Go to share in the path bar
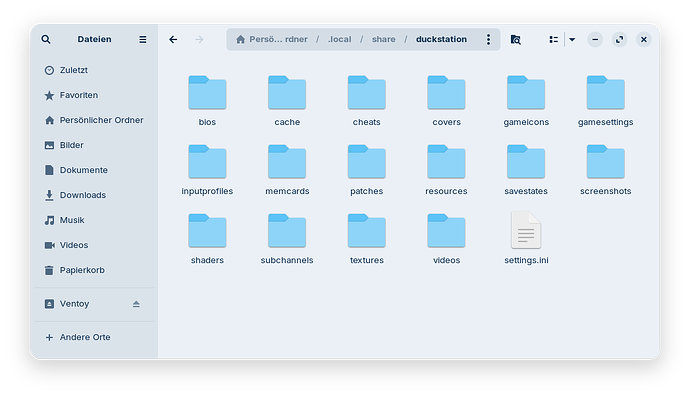Screen dimensions: 690x396 pos(384,40)
